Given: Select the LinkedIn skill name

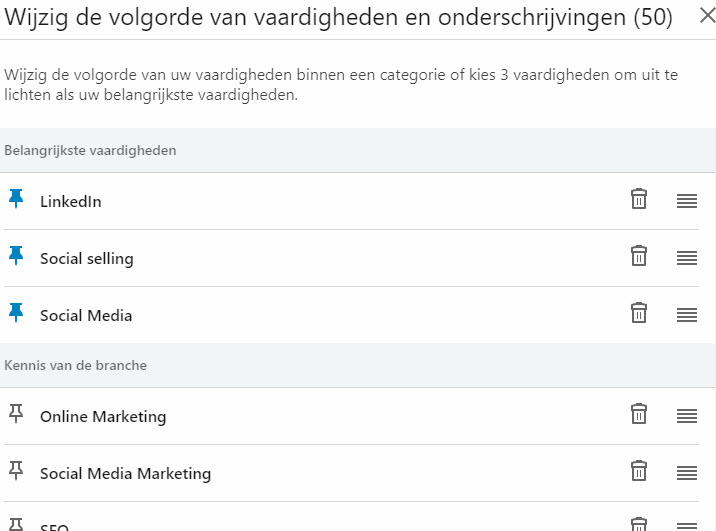Looking at the screenshot, I should [x=71, y=202].
